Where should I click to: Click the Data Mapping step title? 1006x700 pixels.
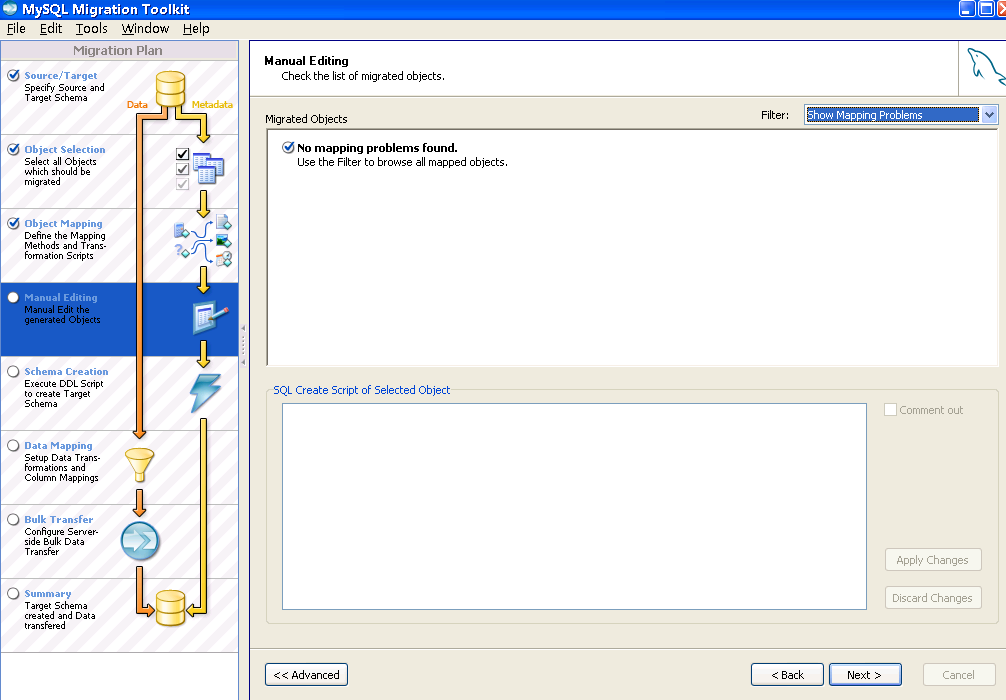point(58,445)
